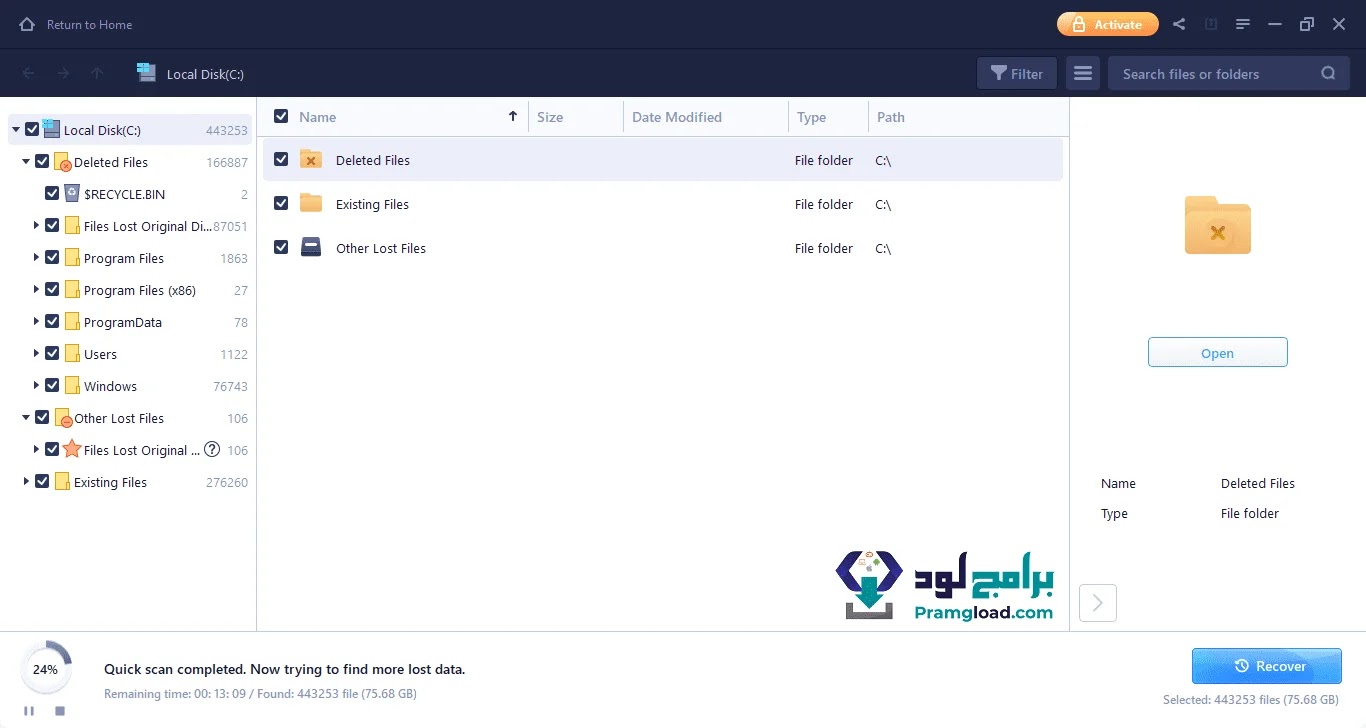The image size is (1366, 728).
Task: Open the hamburger menu in title bar
Action: (1243, 24)
